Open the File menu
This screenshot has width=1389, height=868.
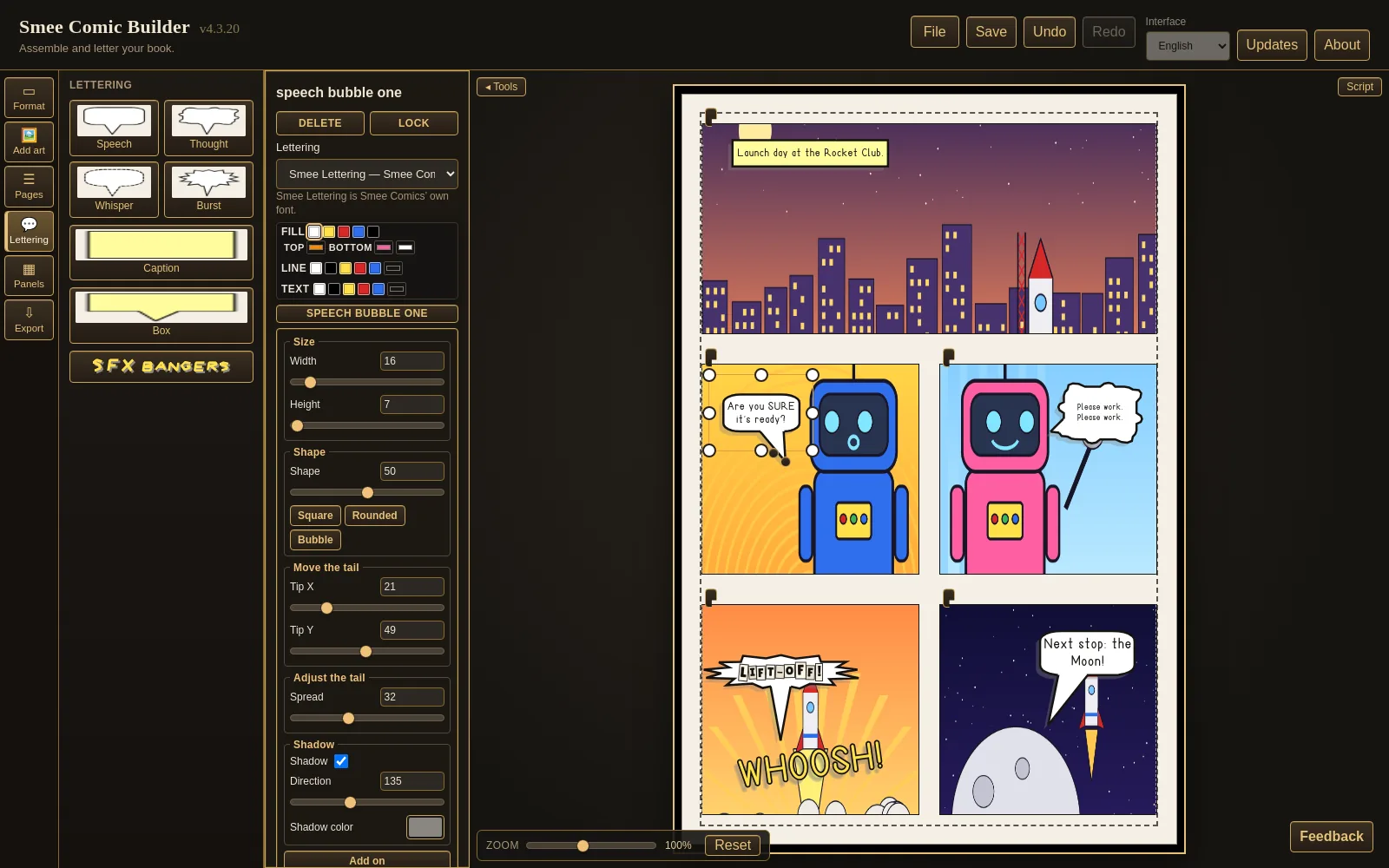(935, 32)
